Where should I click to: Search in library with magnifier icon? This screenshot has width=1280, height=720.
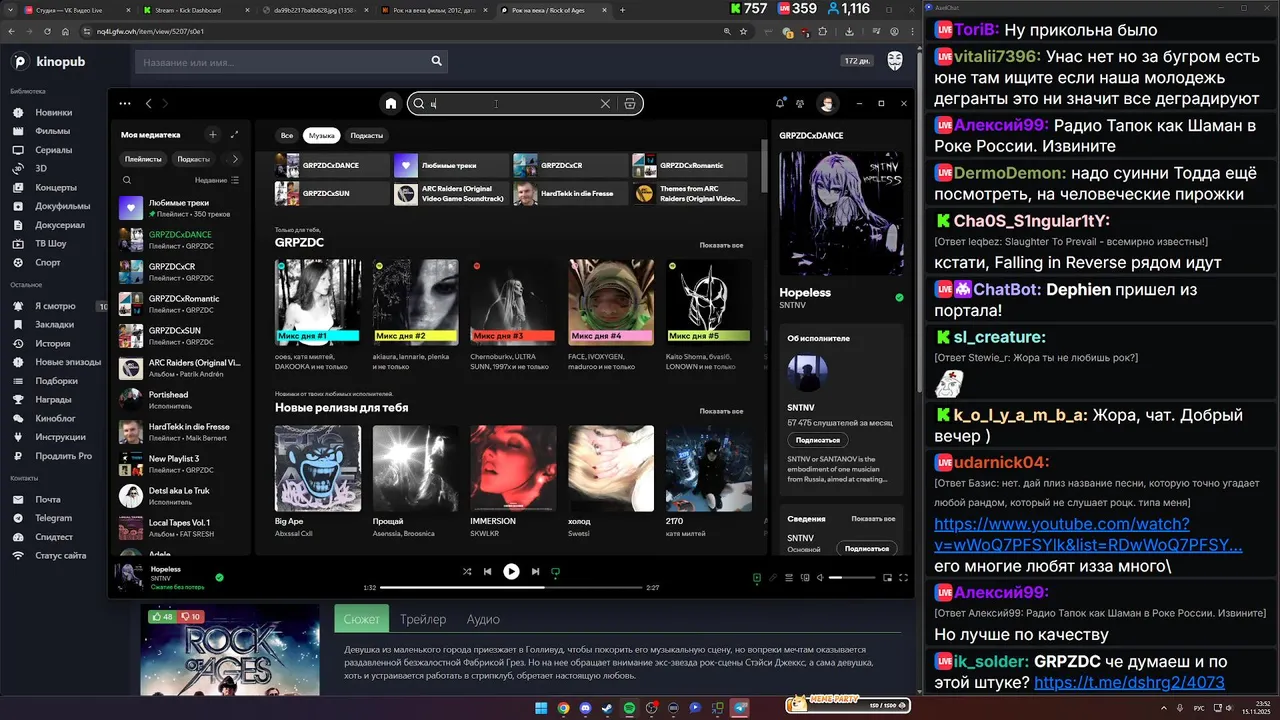coord(127,180)
